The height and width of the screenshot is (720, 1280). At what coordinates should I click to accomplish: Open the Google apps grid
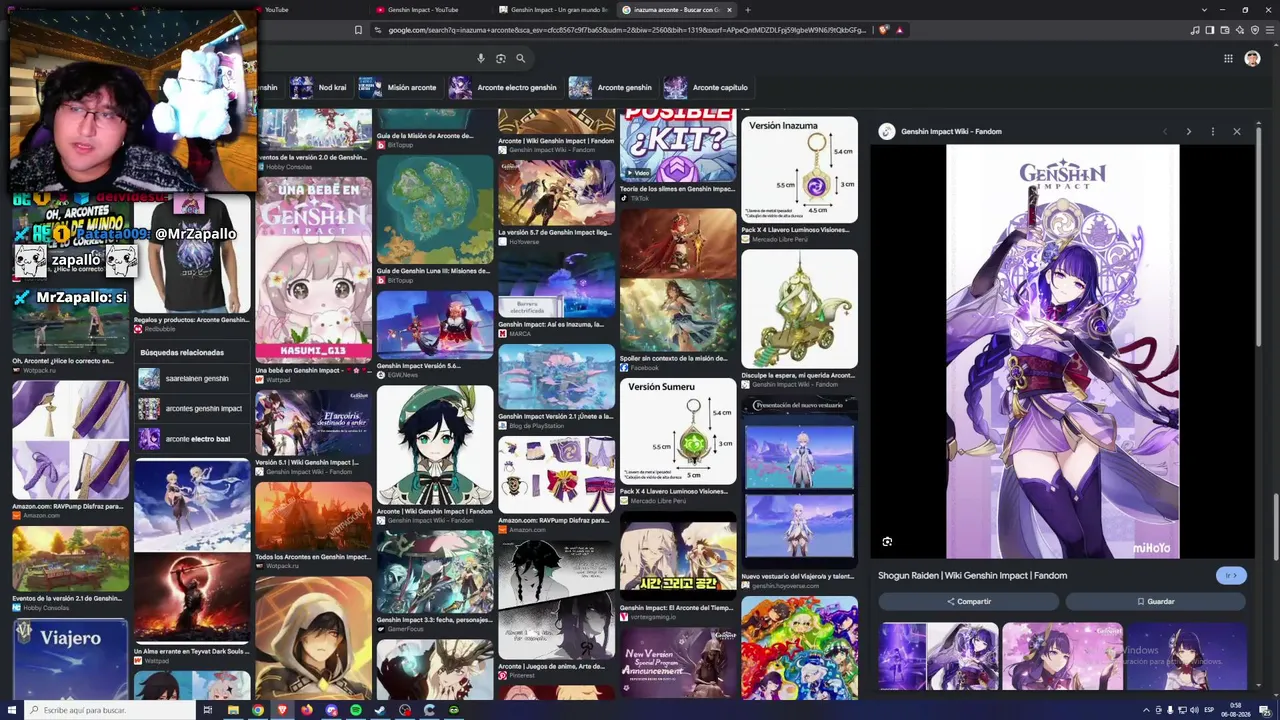click(x=1228, y=59)
